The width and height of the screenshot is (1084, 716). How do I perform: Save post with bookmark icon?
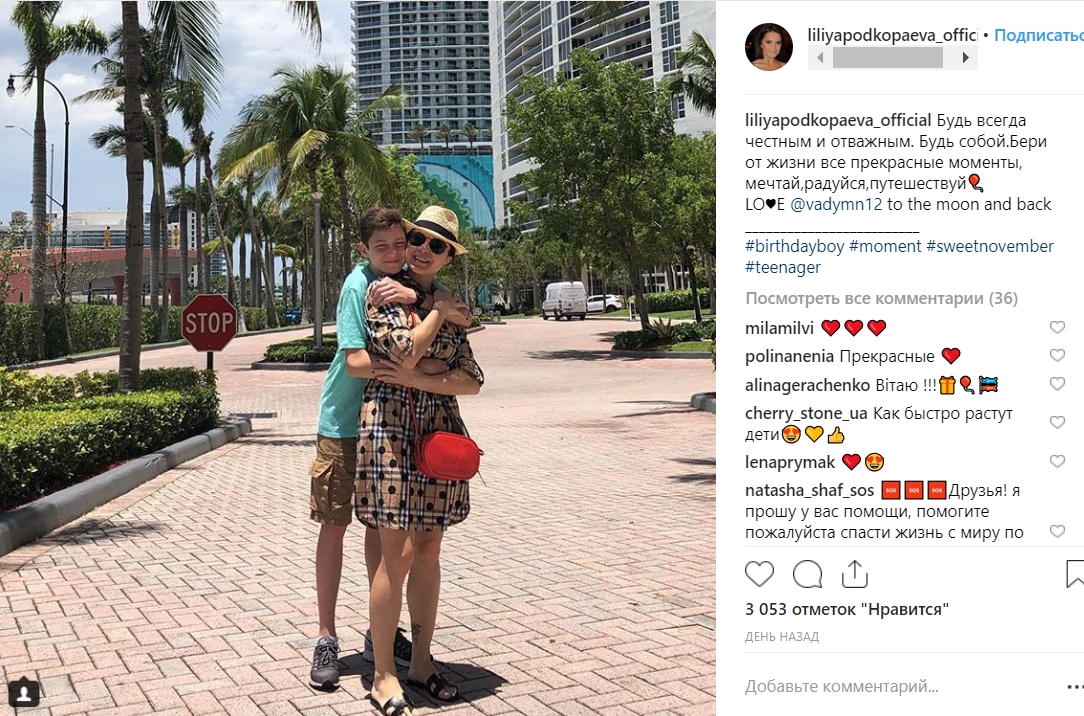coord(1075,574)
